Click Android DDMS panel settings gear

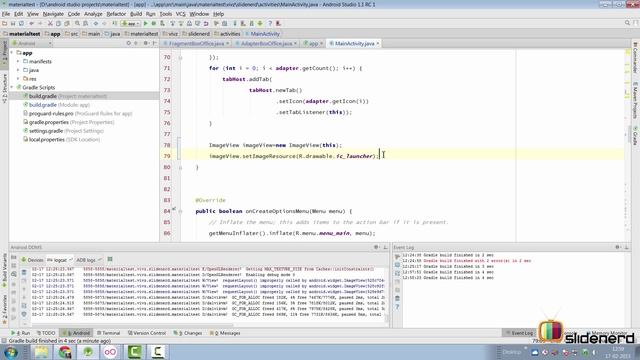click(376, 247)
